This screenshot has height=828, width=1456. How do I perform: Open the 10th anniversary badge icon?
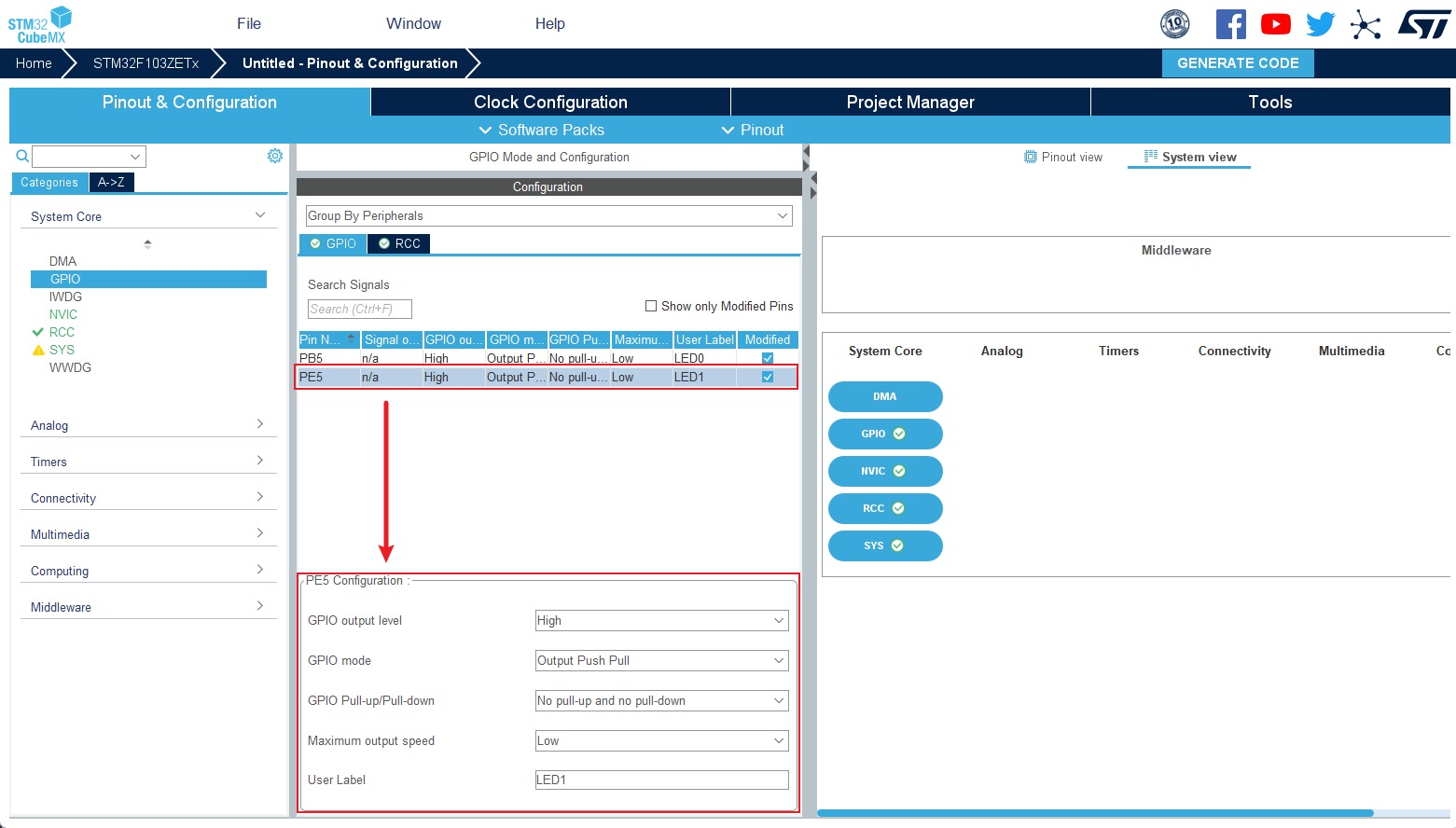1175,23
